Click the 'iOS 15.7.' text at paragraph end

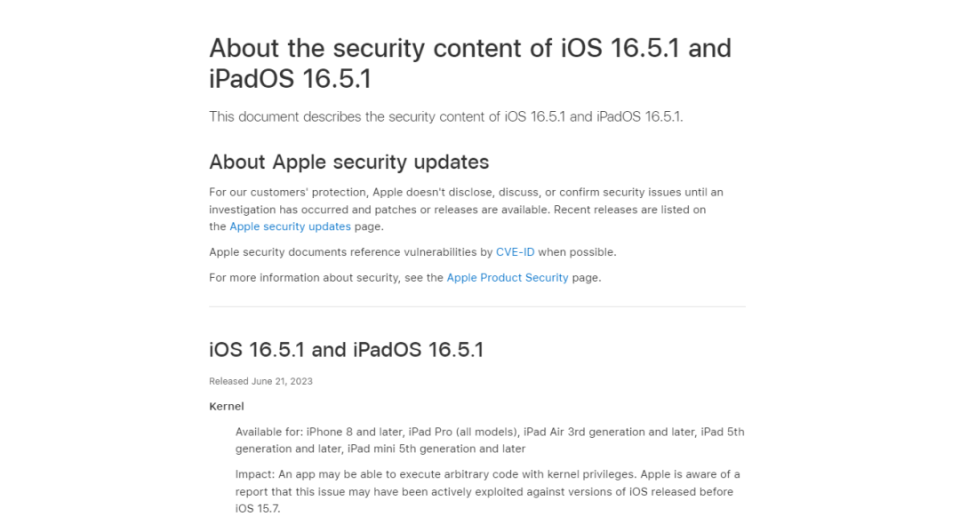click(x=259, y=508)
